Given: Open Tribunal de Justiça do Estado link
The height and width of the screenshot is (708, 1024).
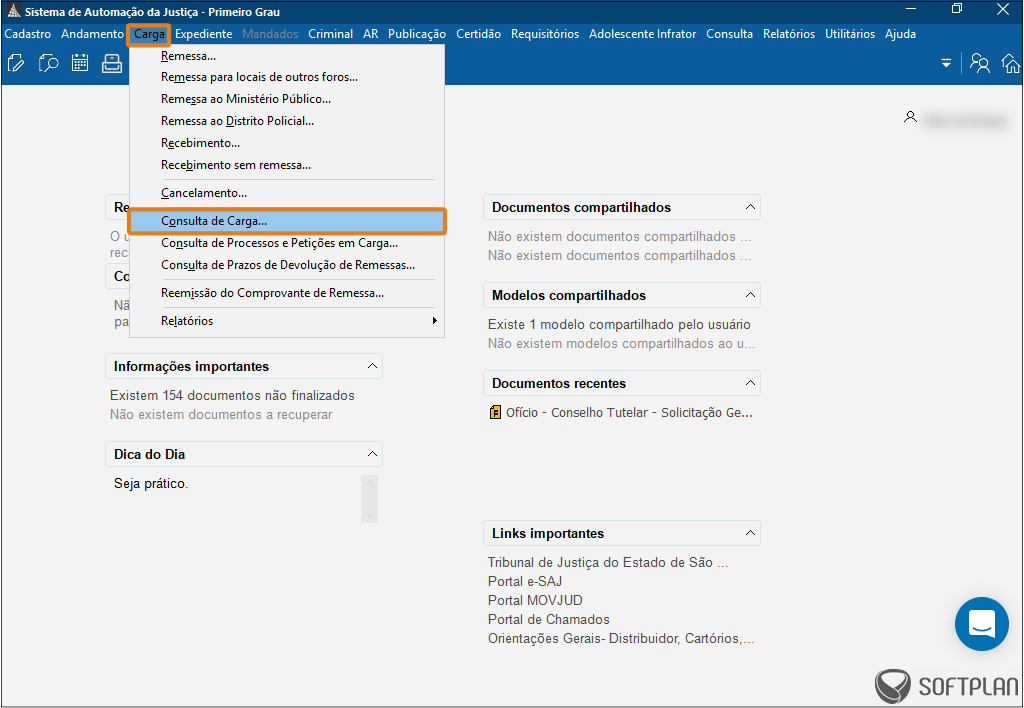Looking at the screenshot, I should [x=607, y=562].
